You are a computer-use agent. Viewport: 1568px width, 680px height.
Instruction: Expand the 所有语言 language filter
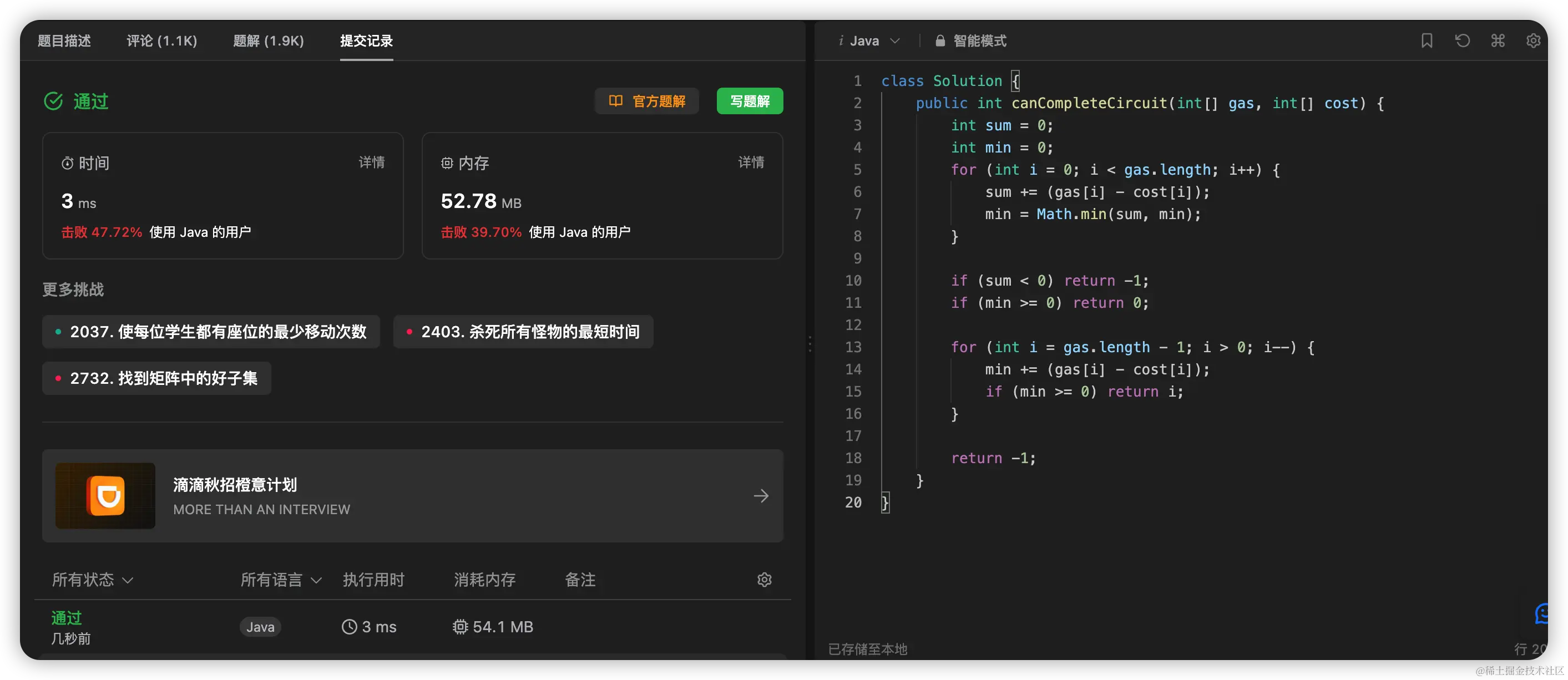281,580
